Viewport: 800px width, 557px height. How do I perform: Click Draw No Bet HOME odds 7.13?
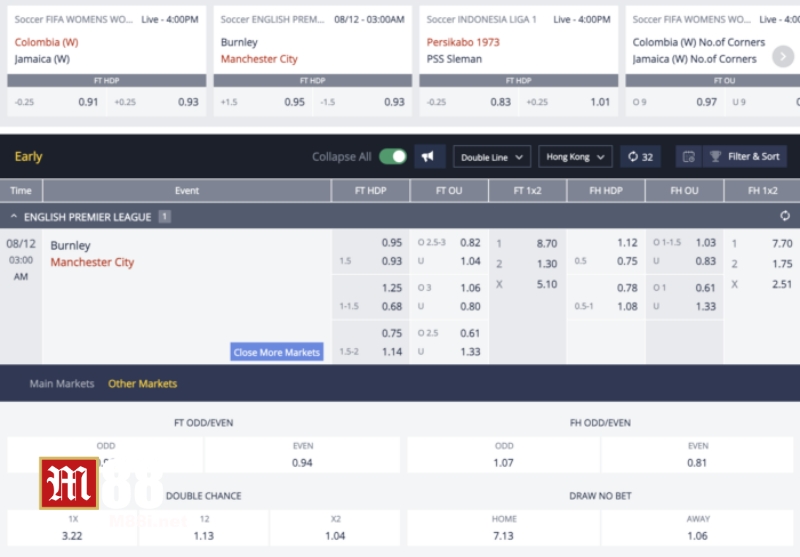click(504, 528)
